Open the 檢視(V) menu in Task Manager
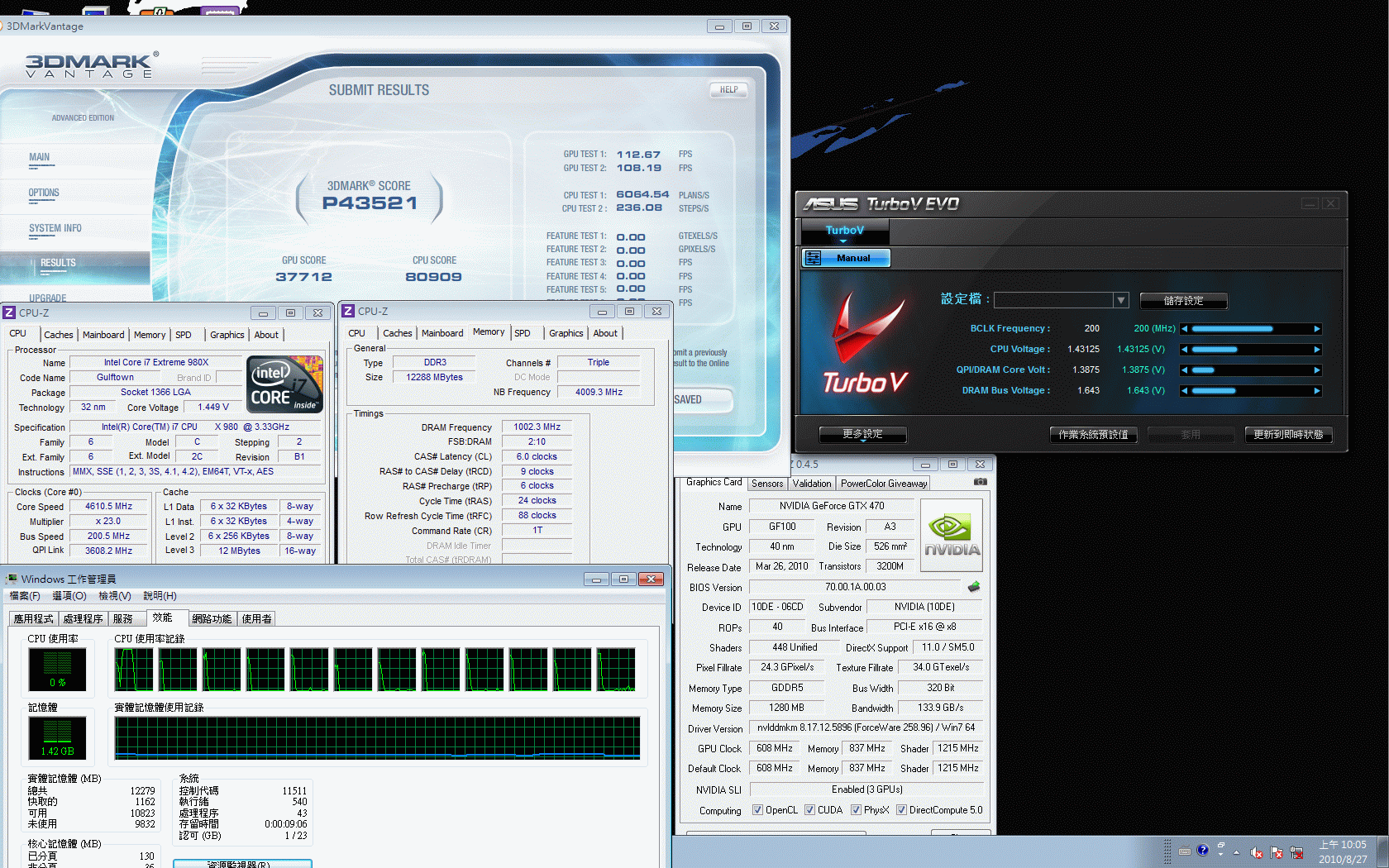The height and width of the screenshot is (868, 1389). pos(115,596)
